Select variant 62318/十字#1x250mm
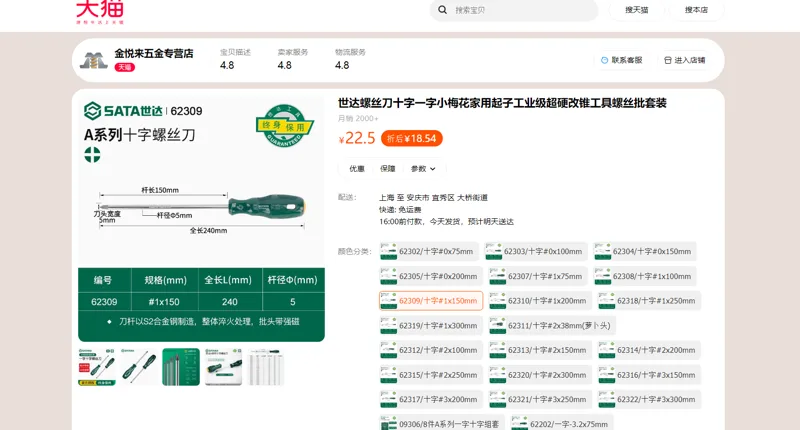800x430 pixels. 649,301
